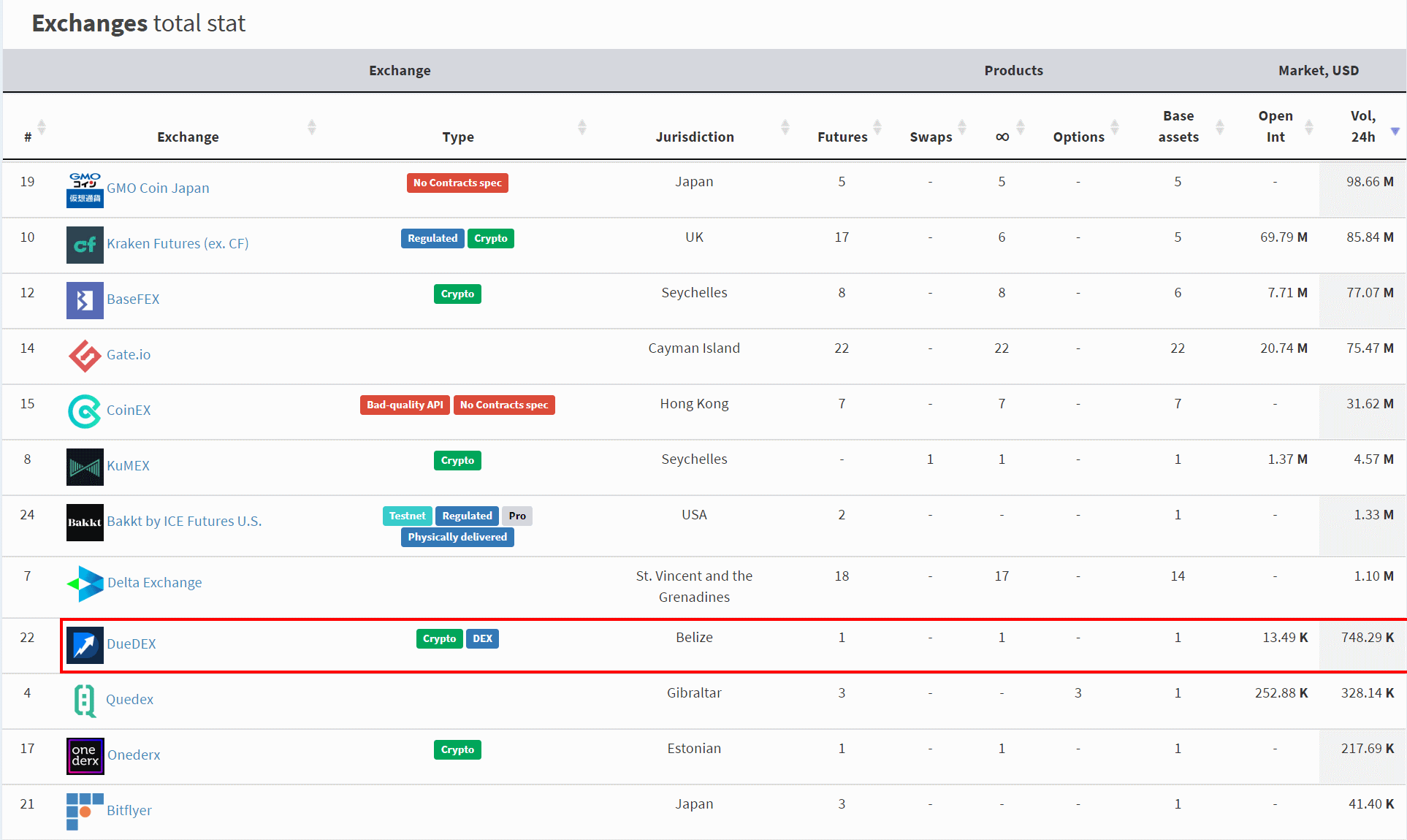The image size is (1407, 840).
Task: Sort by Futures column arrows
Action: click(x=877, y=127)
